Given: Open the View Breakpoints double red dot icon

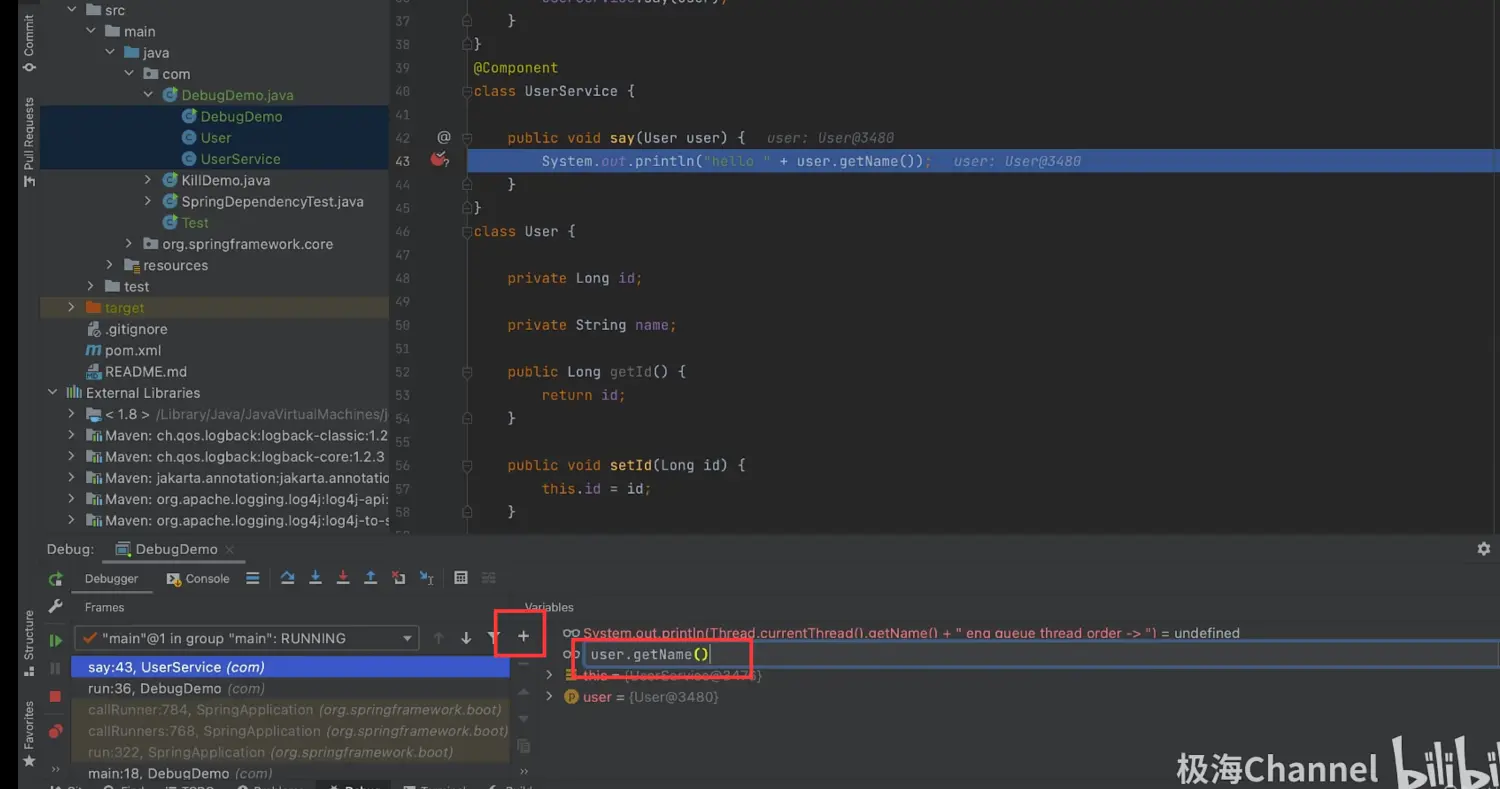Looking at the screenshot, I should pyautogui.click(x=56, y=731).
